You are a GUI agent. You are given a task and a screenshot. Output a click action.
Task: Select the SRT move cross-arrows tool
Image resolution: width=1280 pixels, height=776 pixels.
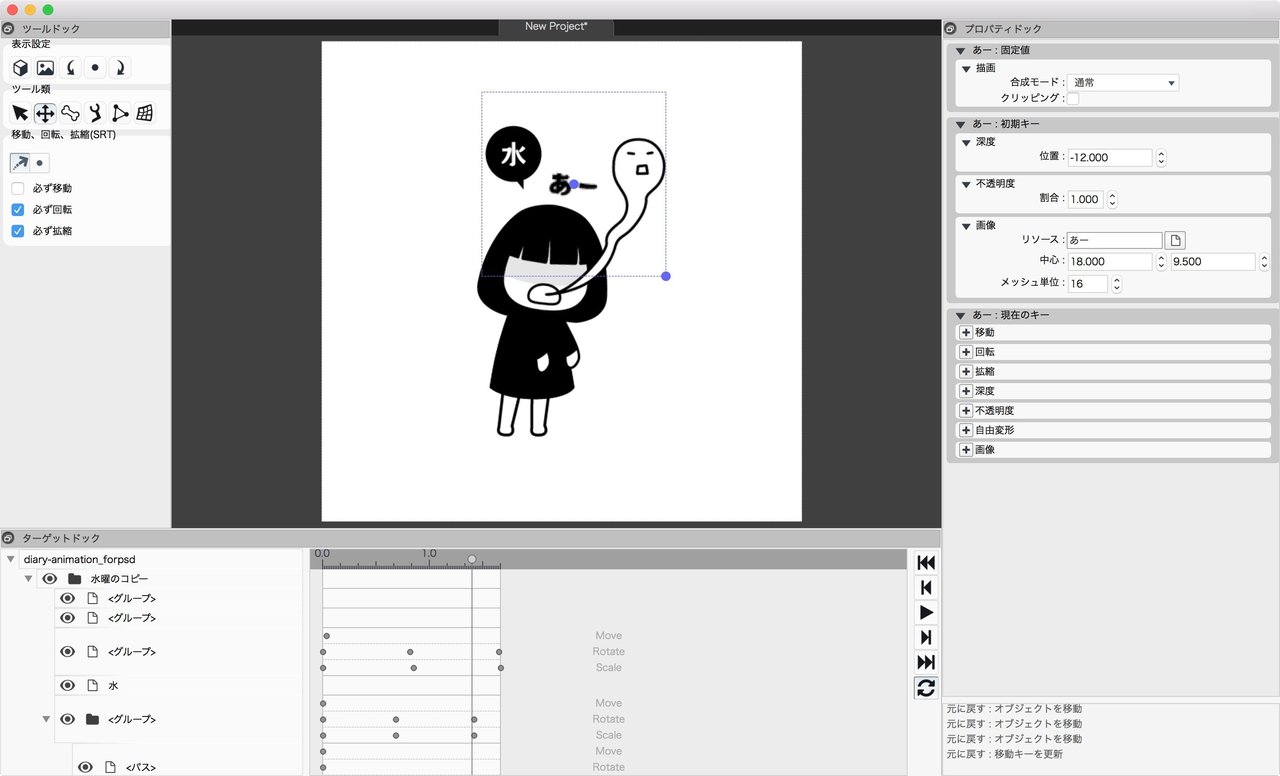pyautogui.click(x=45, y=113)
